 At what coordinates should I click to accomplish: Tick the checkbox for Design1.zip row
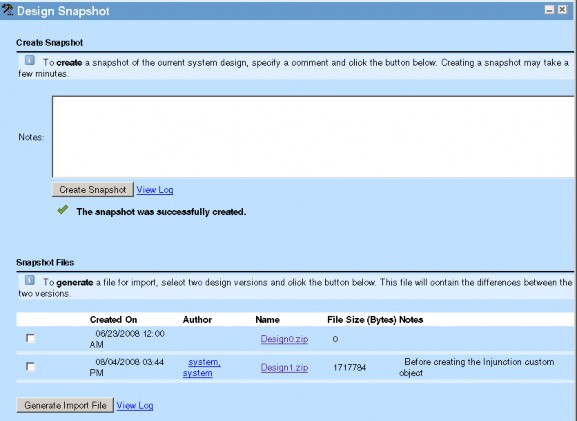pyautogui.click(x=31, y=367)
